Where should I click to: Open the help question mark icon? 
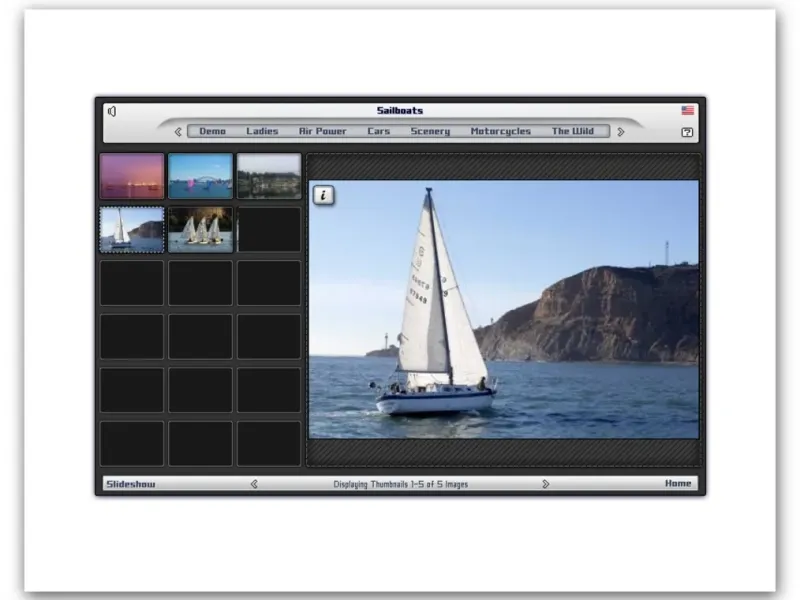[x=687, y=132]
